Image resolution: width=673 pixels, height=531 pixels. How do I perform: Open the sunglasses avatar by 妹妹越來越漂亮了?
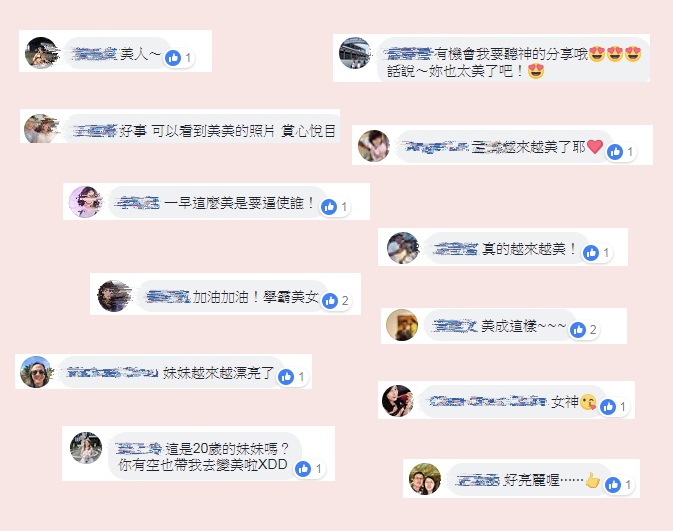click(x=36, y=372)
